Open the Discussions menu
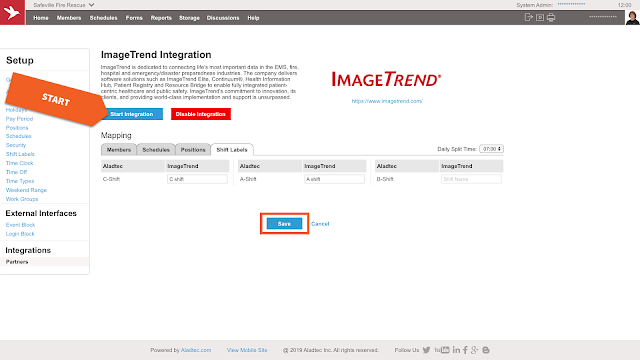The image size is (640, 360). coord(223,18)
